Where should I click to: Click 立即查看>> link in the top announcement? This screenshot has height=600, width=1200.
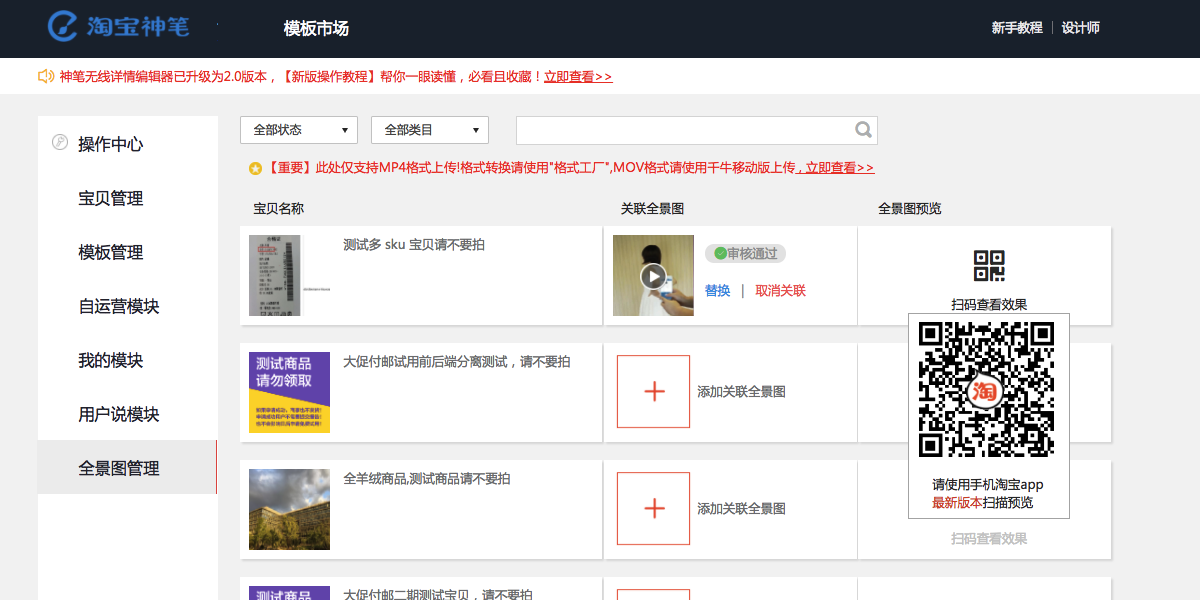[578, 76]
